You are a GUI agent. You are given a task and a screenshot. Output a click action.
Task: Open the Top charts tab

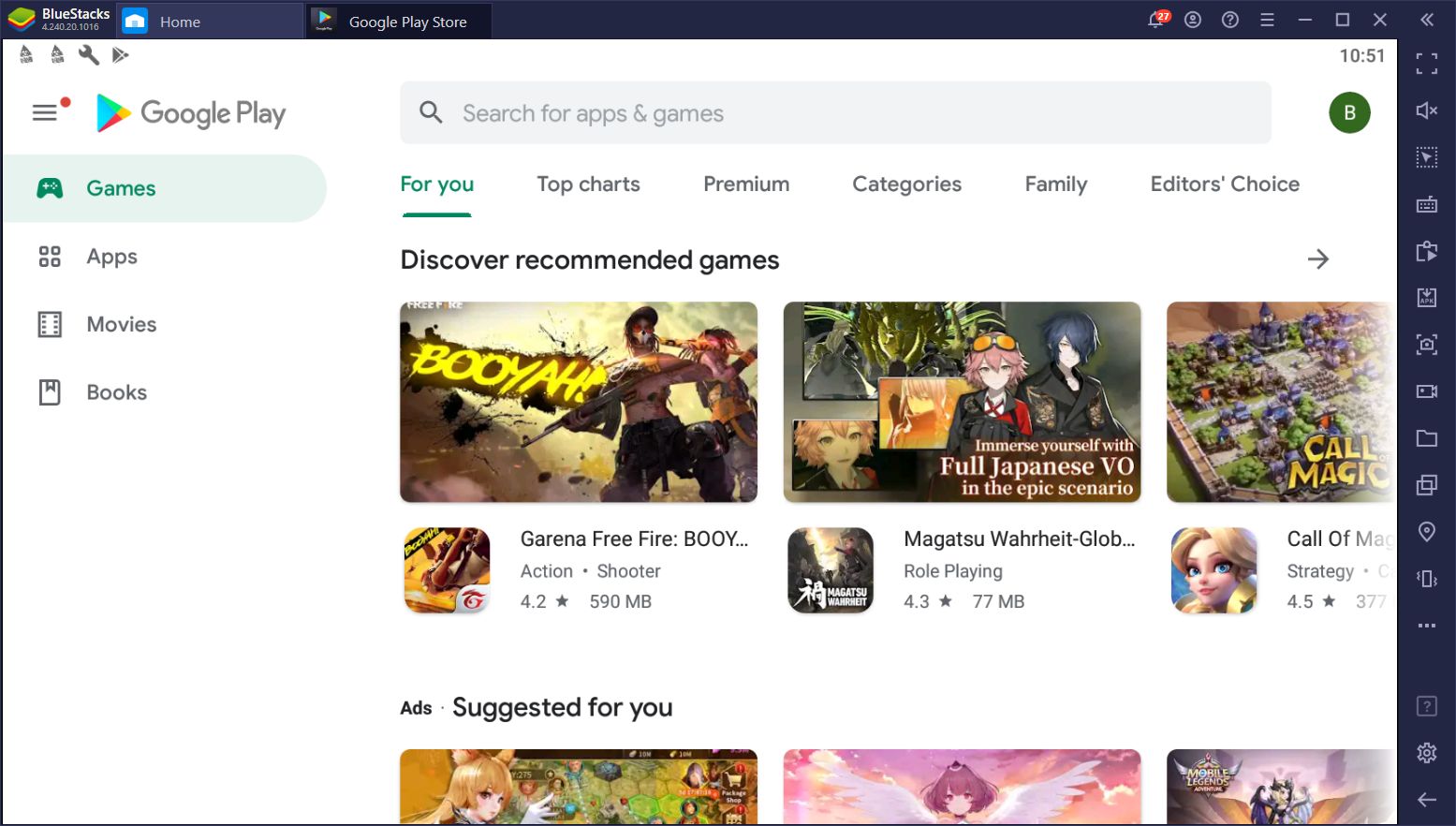click(588, 184)
